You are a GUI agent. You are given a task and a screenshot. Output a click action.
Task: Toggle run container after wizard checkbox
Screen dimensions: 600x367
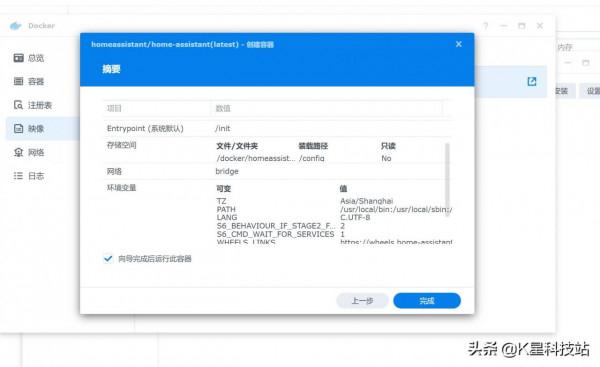tap(108, 259)
